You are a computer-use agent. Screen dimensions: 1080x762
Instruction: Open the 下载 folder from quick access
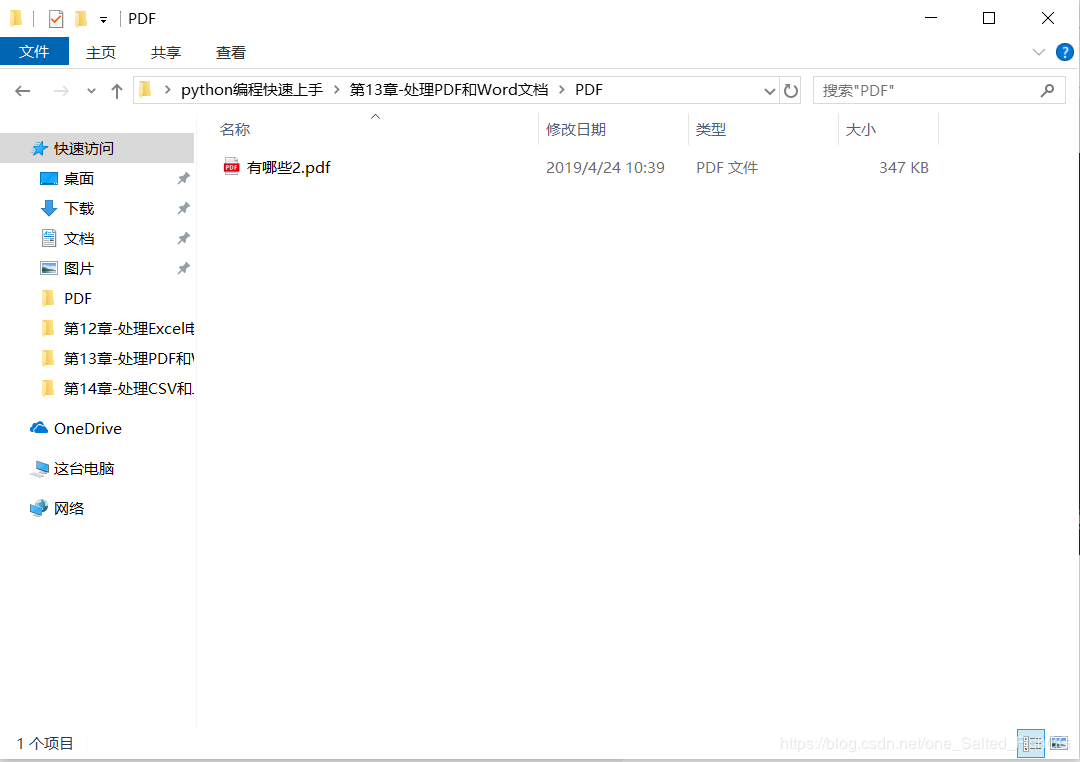[77, 208]
